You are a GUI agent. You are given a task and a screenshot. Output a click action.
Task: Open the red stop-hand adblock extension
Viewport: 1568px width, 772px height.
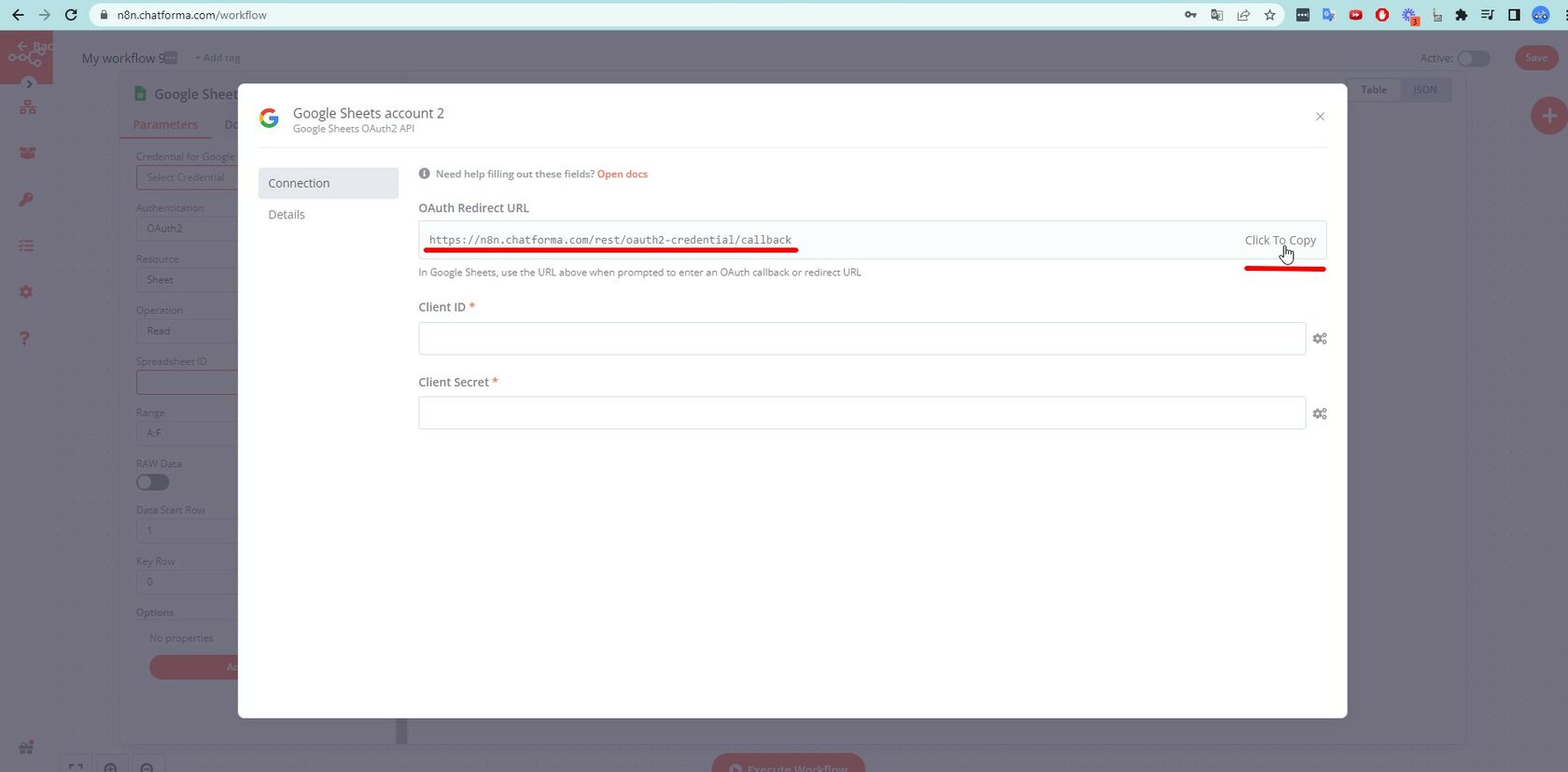click(1382, 15)
